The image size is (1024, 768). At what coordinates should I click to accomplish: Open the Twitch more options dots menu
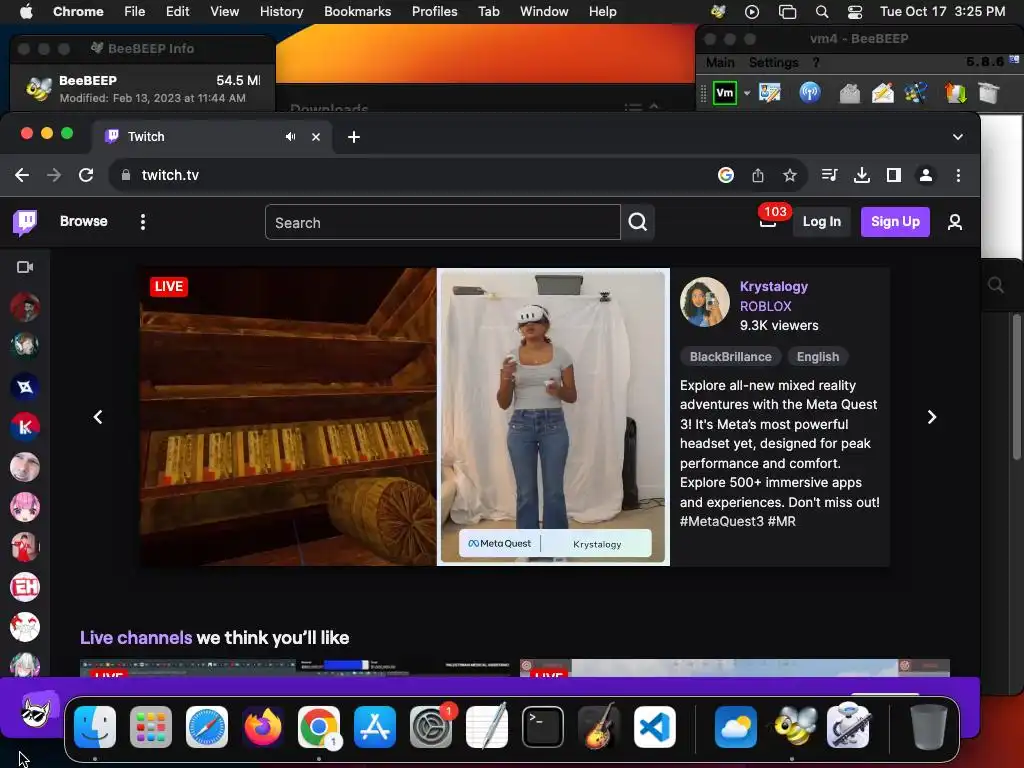(142, 222)
